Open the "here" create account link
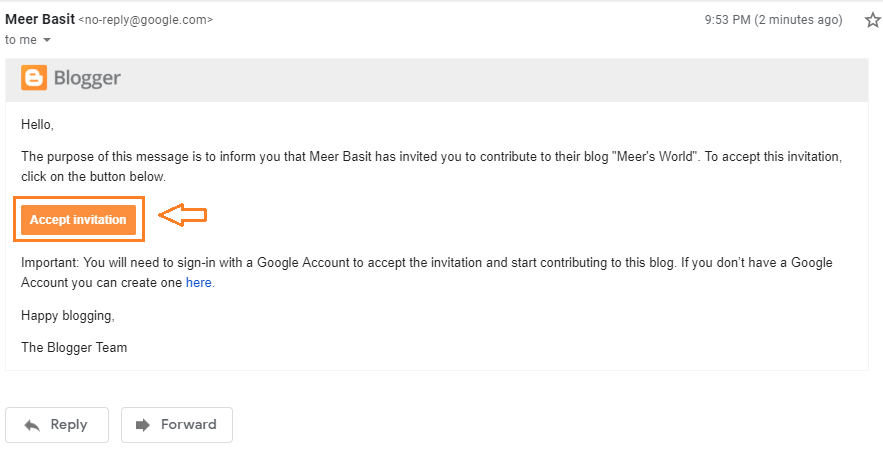Image resolution: width=883 pixels, height=449 pixels. tap(199, 283)
